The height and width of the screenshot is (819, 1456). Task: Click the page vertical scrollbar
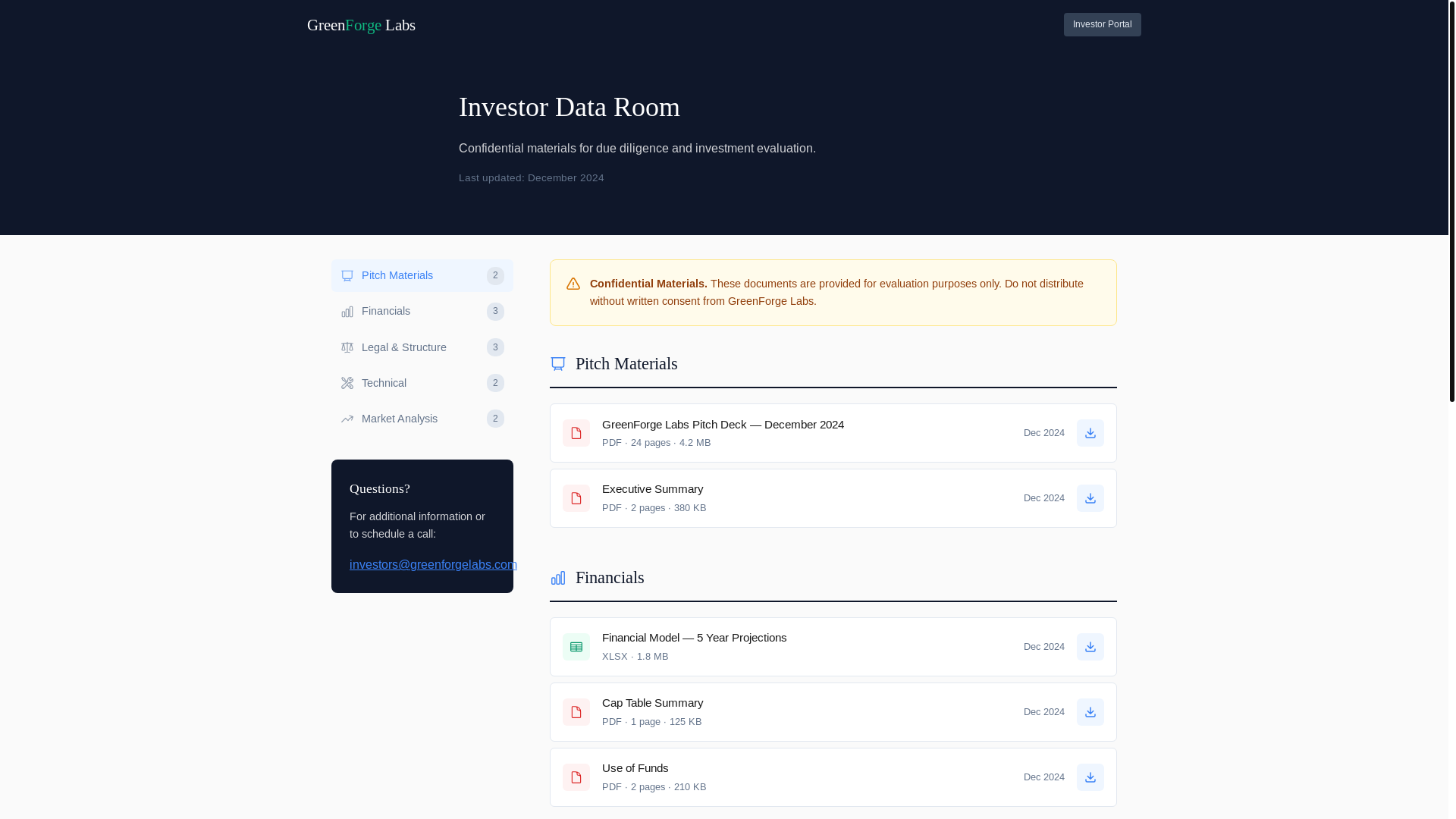coord(1451,201)
